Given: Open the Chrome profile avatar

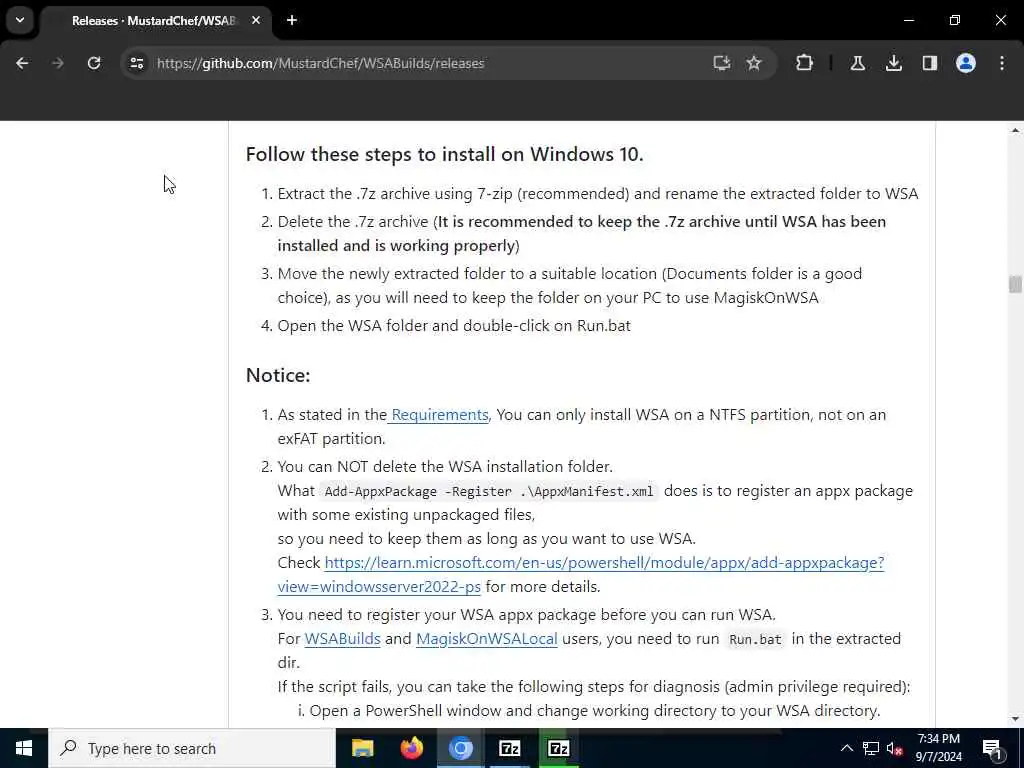Looking at the screenshot, I should 966,63.
